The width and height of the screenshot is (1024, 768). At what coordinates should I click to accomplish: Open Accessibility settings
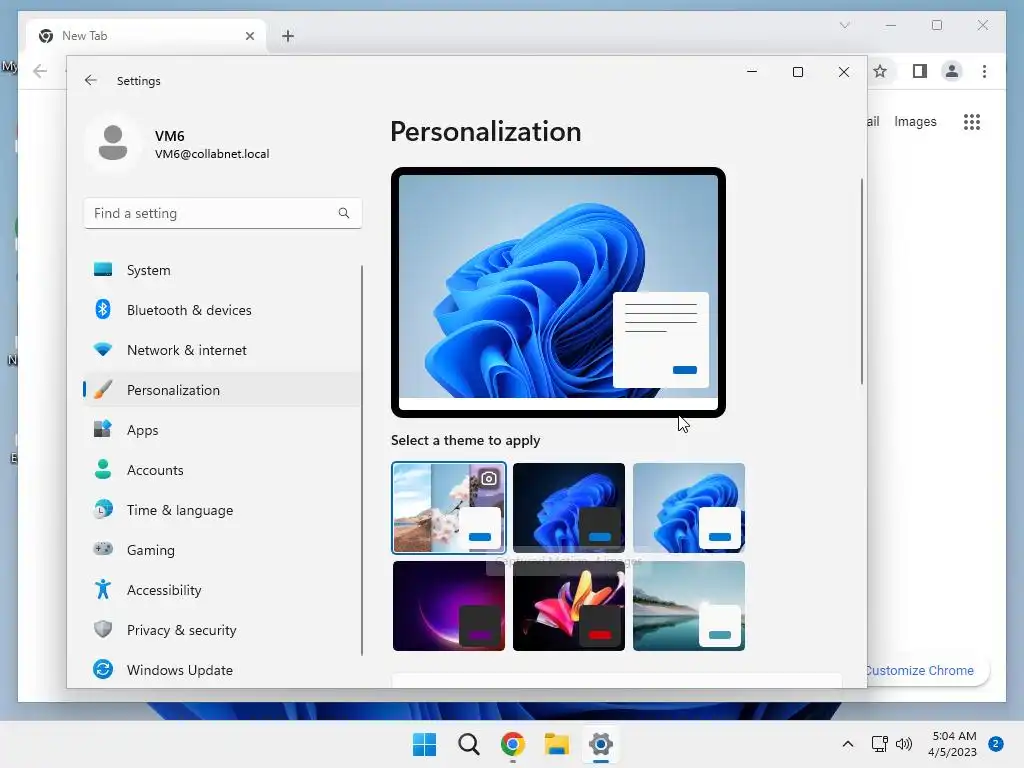222,590
